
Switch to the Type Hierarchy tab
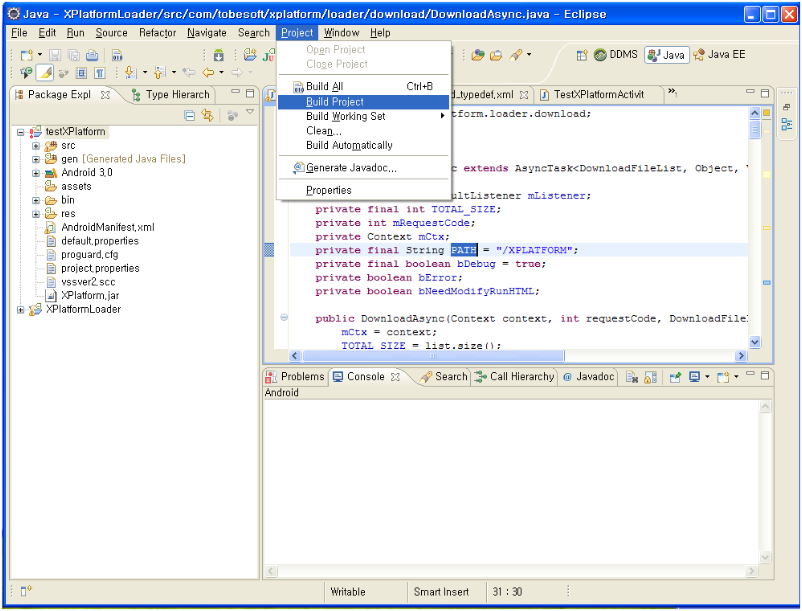tap(171, 95)
